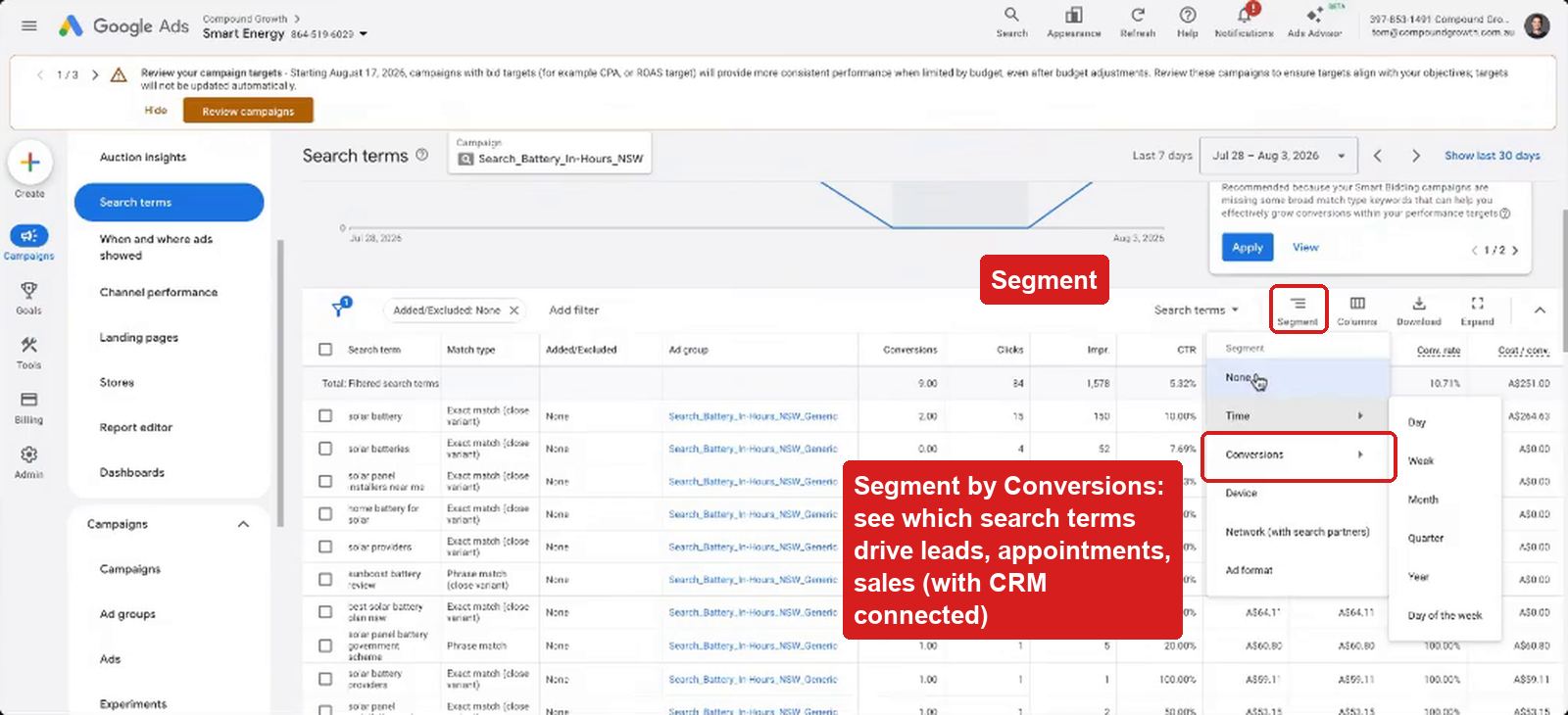Select Device in the Segment menu

1296,493
